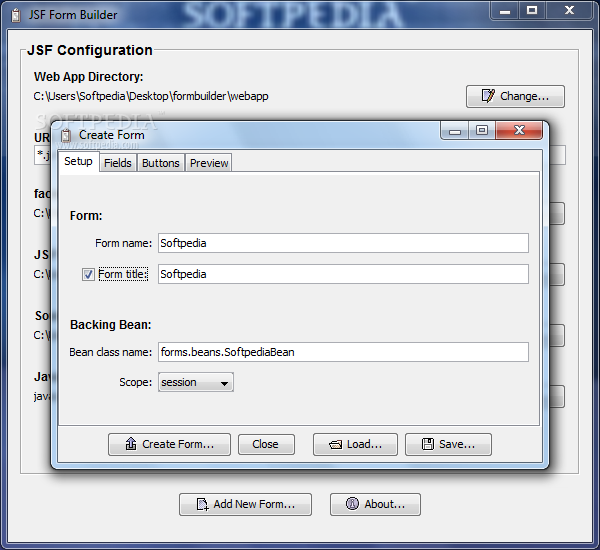
Task: Close the JSF Form Builder window
Action: tap(569, 11)
